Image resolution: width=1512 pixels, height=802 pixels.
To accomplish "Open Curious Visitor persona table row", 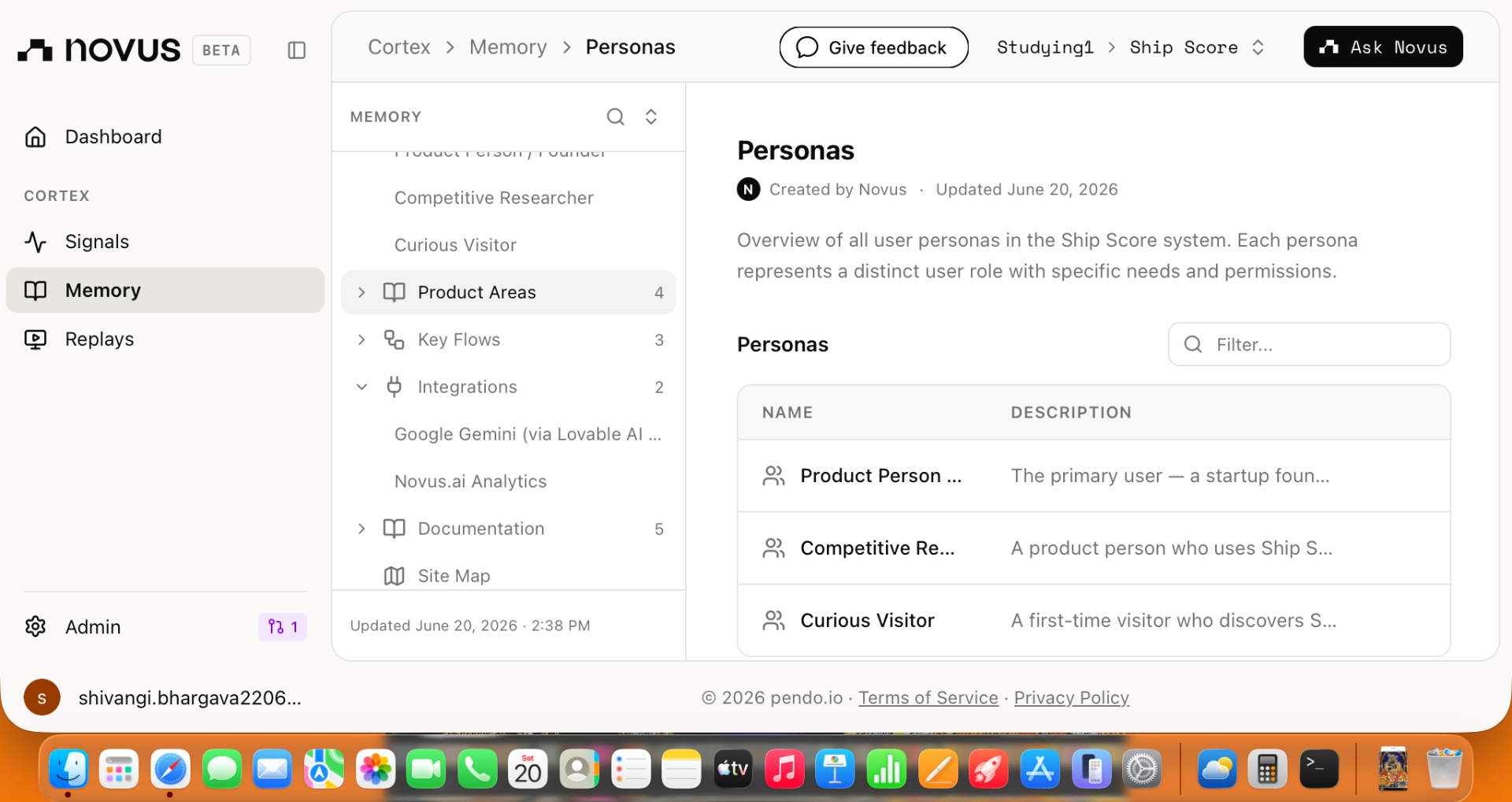I will (1094, 621).
